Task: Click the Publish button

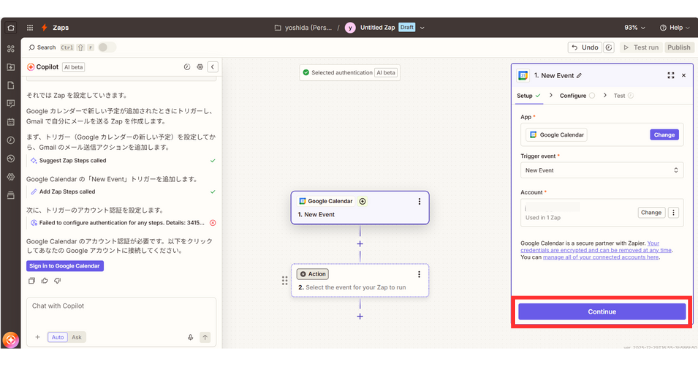Action: tap(678, 47)
